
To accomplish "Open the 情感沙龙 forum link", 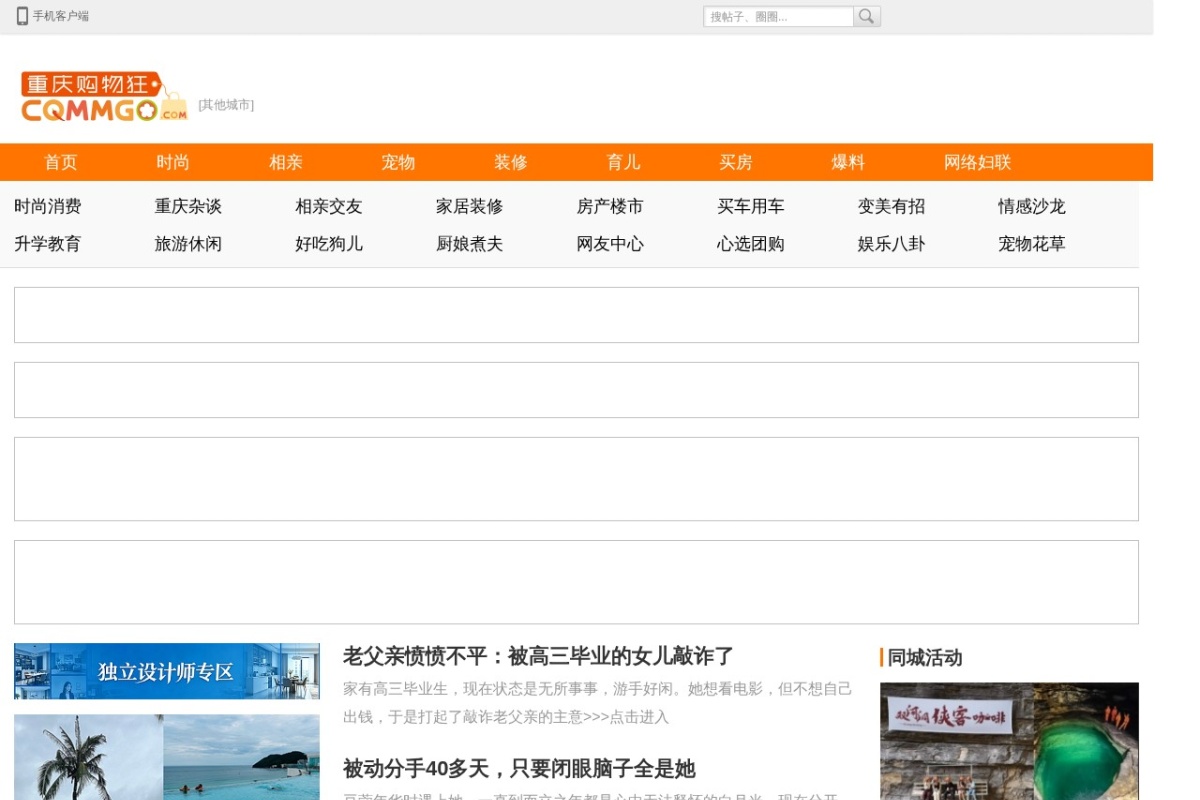I will 1032,206.
